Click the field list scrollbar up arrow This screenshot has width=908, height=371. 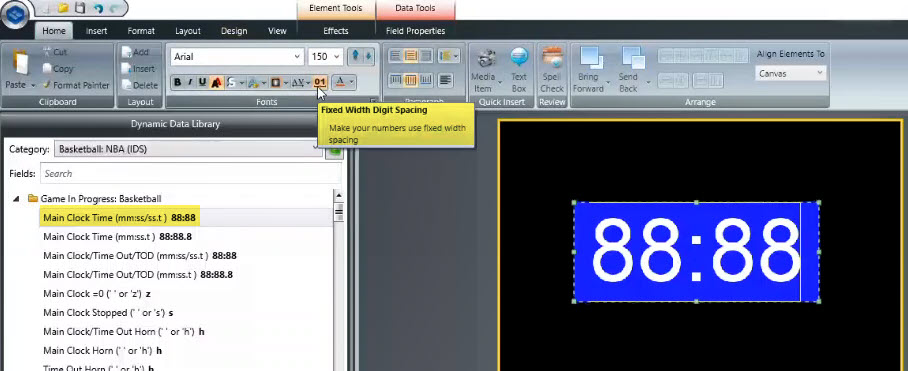339,196
